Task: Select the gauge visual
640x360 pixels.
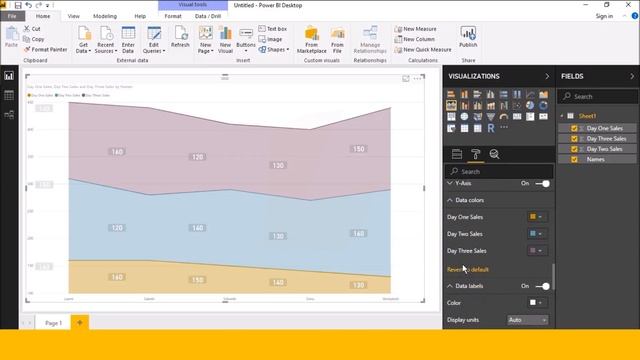Action: tap(504, 117)
